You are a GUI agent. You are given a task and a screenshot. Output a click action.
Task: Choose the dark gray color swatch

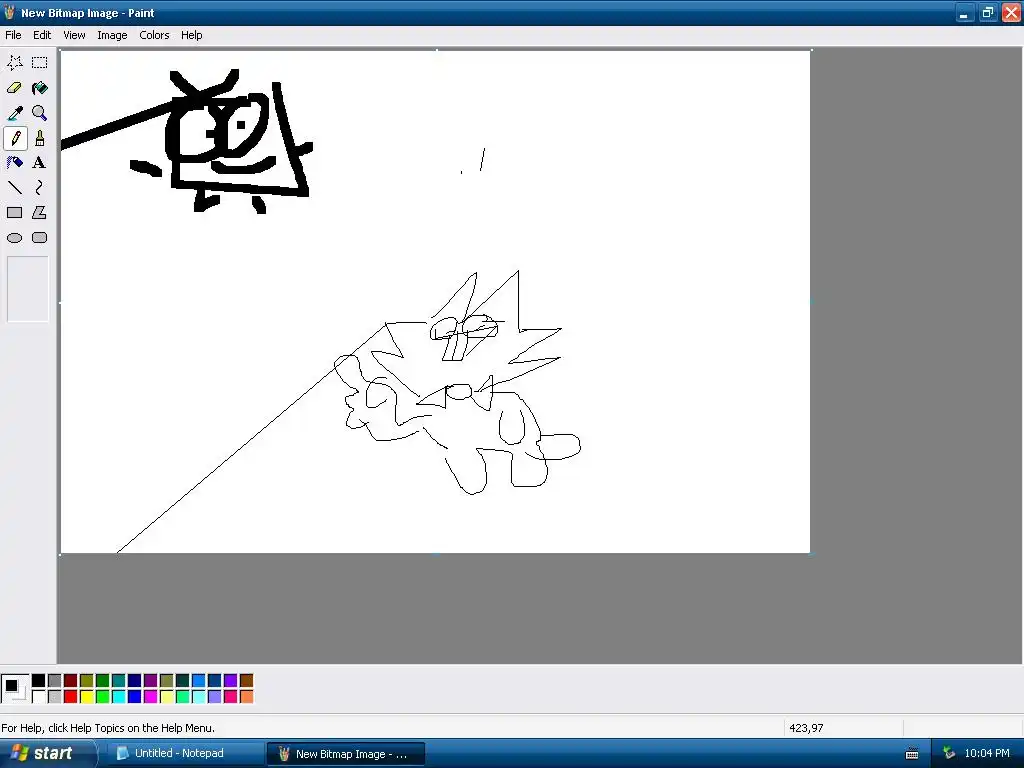tap(55, 681)
